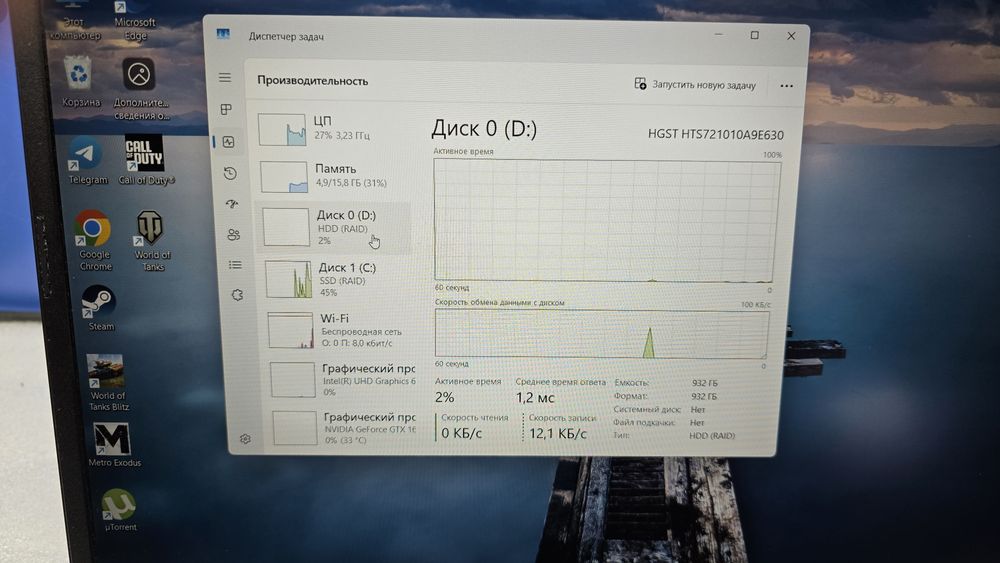Maximize the Task Manager window
The width and height of the screenshot is (1000, 563).
[754, 35]
